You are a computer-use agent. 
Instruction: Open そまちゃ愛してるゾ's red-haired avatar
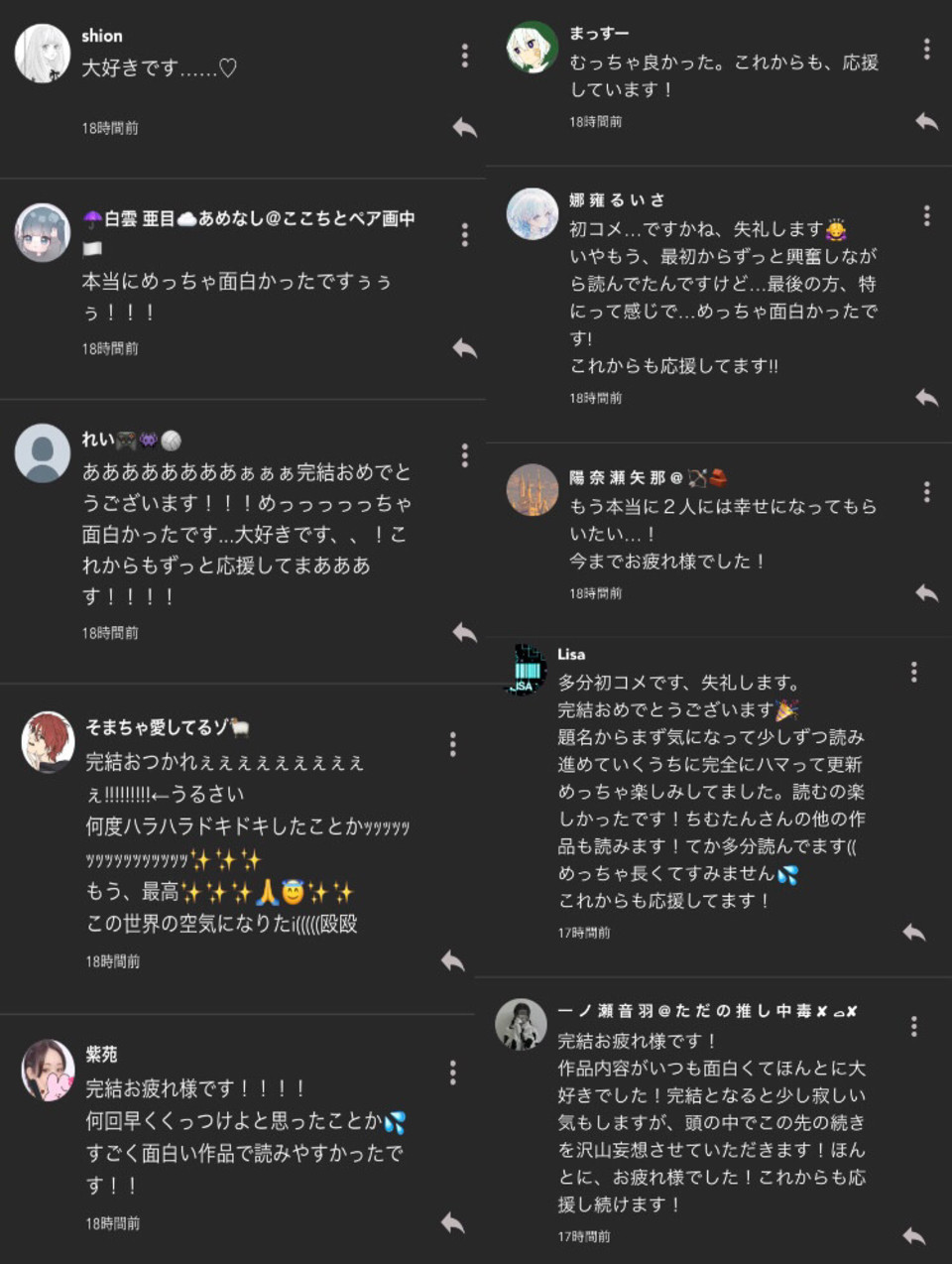[49, 741]
